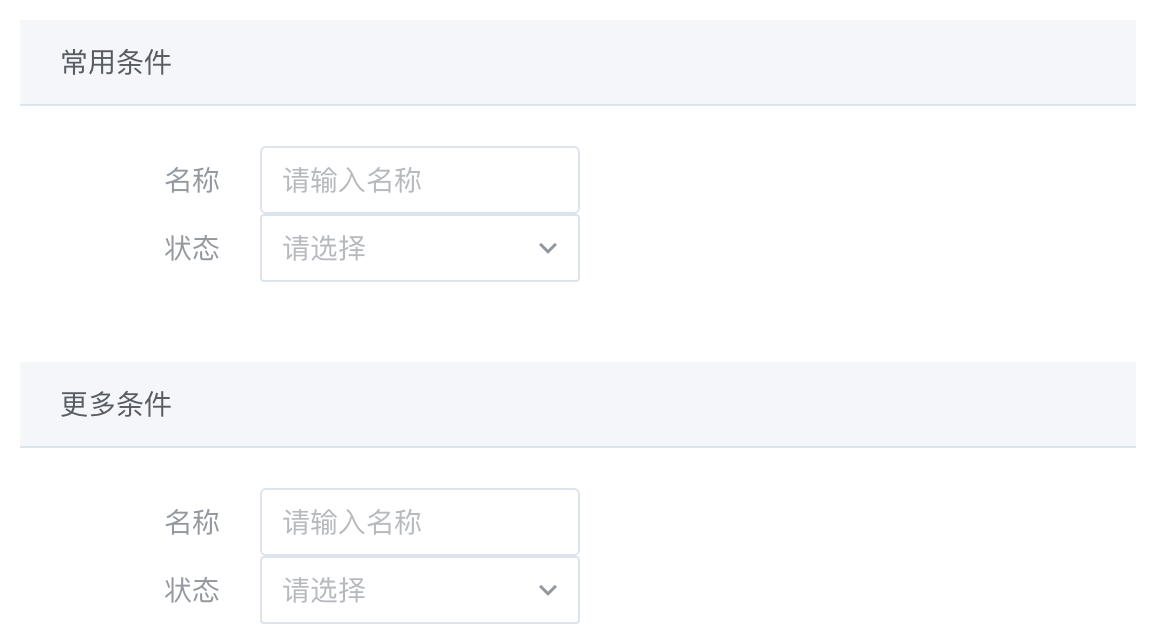Open the 状态 select box under 常用条件

click(419, 248)
